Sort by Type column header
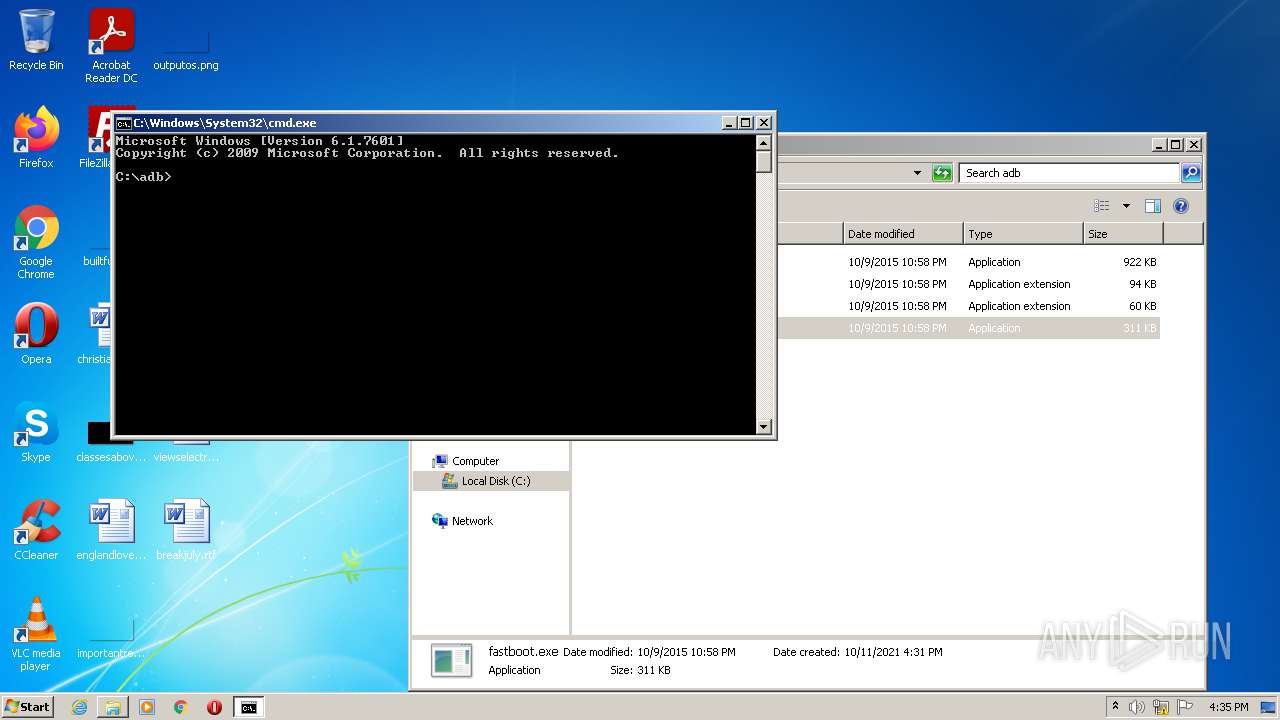Screen dimensions: 1280x720 (x=1023, y=234)
